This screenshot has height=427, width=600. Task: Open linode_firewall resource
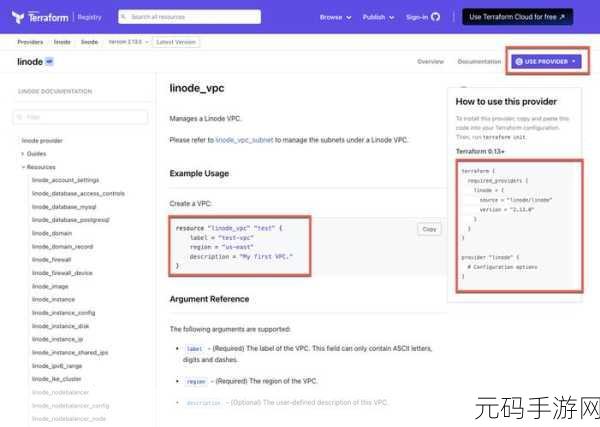[51, 259]
